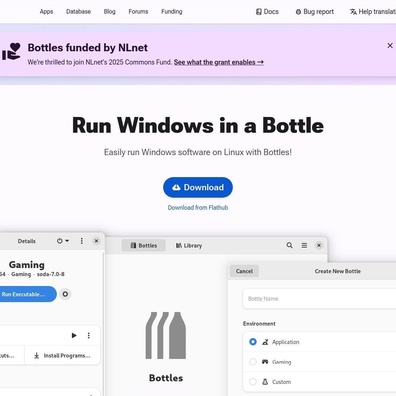Open the Help translate link

(x=373, y=12)
